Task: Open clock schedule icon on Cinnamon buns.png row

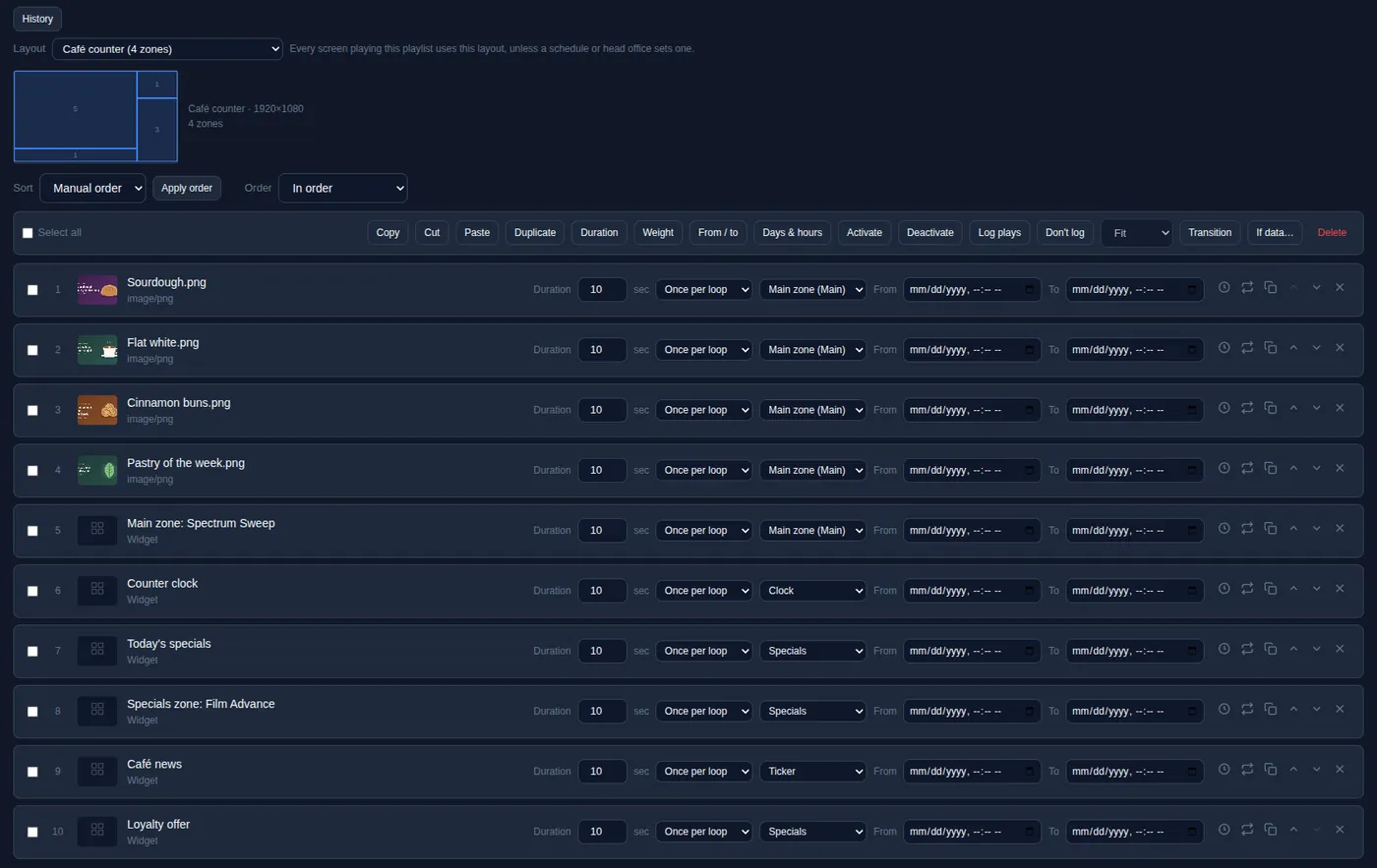Action: tap(1224, 407)
